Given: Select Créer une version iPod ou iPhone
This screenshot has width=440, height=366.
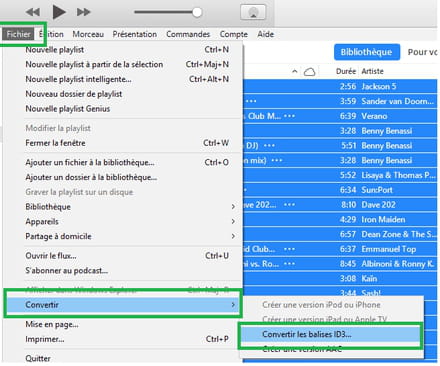Looking at the screenshot, I should [x=333, y=305].
